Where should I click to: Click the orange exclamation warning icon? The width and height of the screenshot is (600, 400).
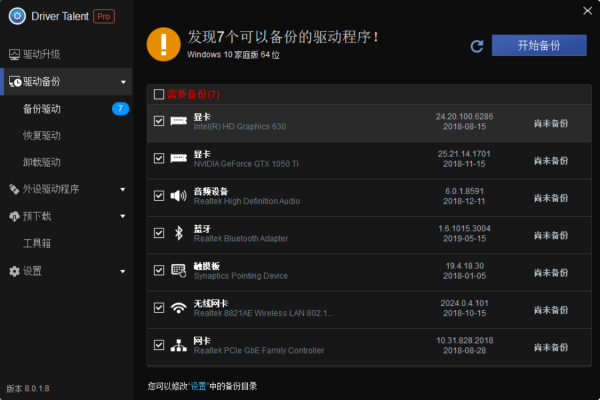click(163, 44)
